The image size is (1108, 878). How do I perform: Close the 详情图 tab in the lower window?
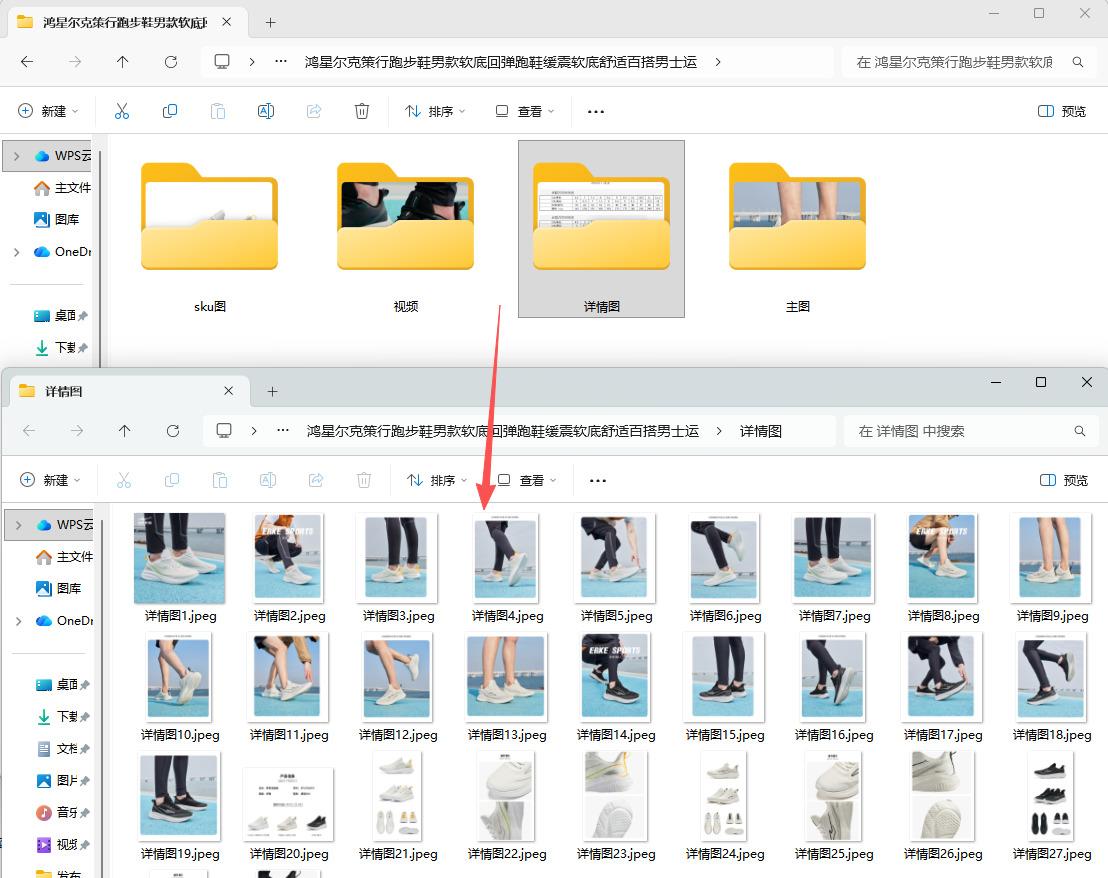click(x=228, y=391)
